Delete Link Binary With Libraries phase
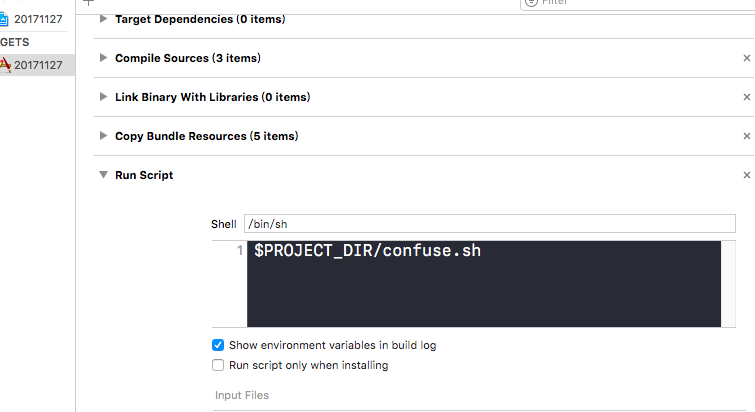This screenshot has width=755, height=412. [x=747, y=97]
